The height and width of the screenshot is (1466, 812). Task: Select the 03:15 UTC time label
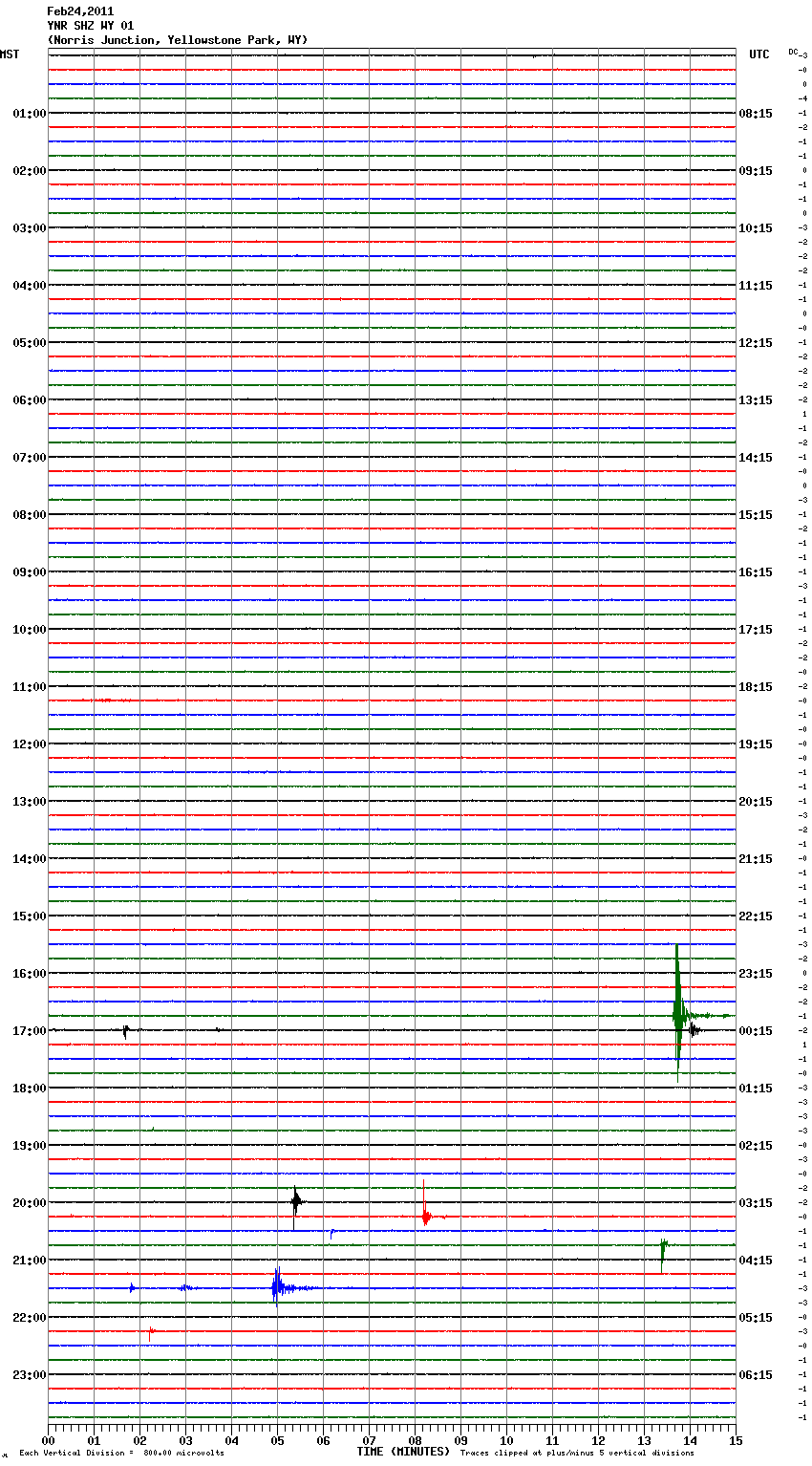pyautogui.click(x=756, y=1203)
